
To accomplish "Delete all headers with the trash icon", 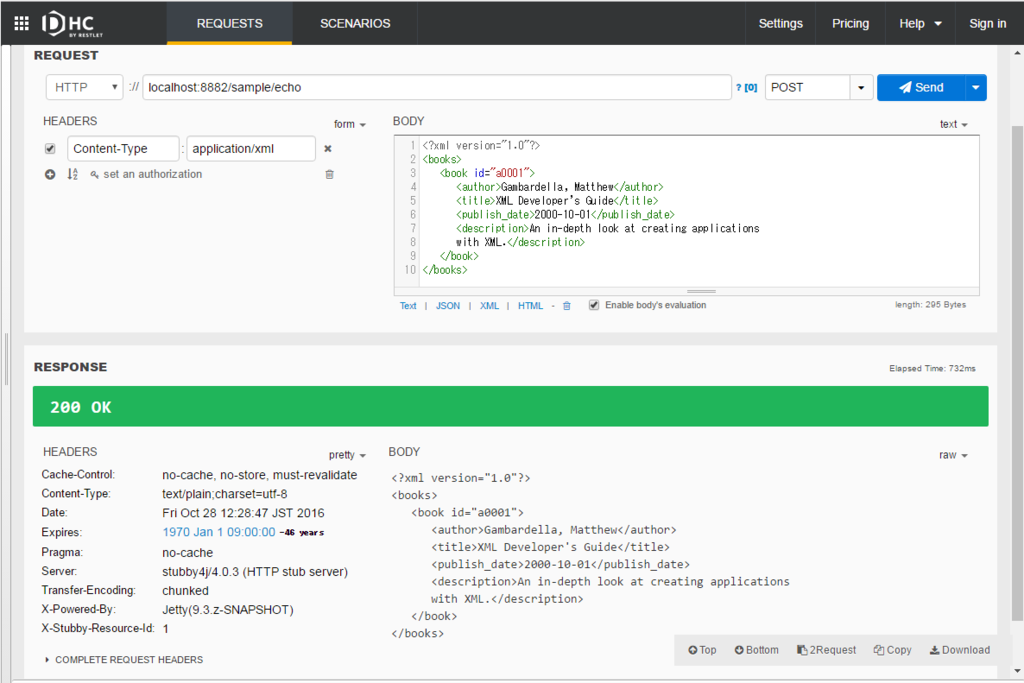I will pos(330,174).
